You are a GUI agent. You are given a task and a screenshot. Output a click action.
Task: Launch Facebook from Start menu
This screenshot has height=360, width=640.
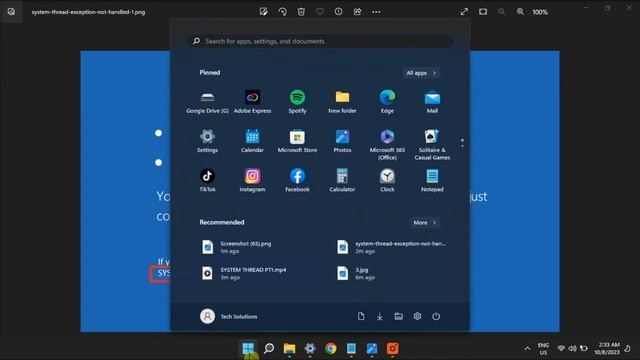click(297, 180)
